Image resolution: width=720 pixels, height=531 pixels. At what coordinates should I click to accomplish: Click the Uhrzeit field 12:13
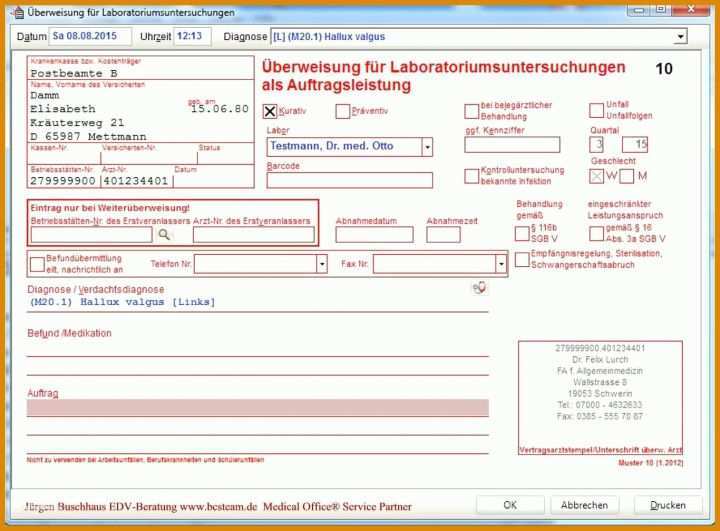click(x=192, y=36)
